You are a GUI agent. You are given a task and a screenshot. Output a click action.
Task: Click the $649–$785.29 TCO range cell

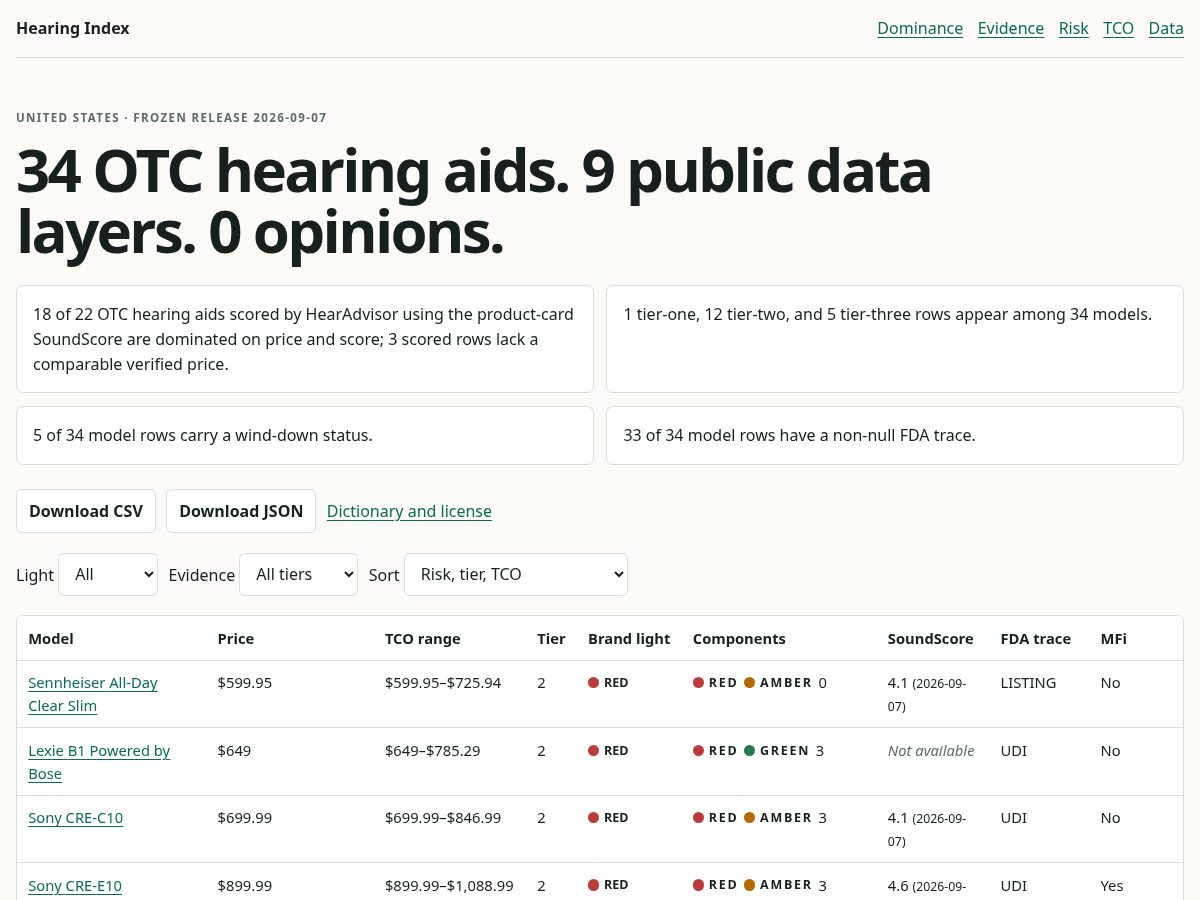[x=433, y=751]
